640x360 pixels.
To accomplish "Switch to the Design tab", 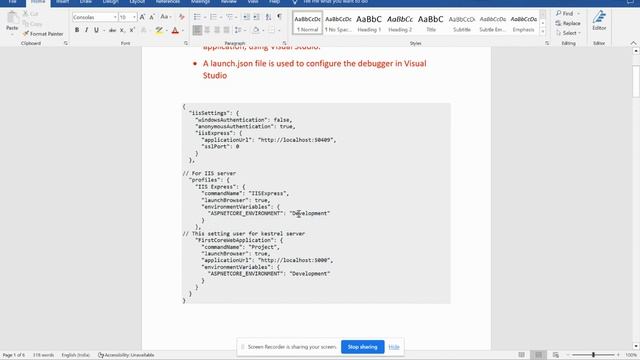I will (x=110, y=2).
